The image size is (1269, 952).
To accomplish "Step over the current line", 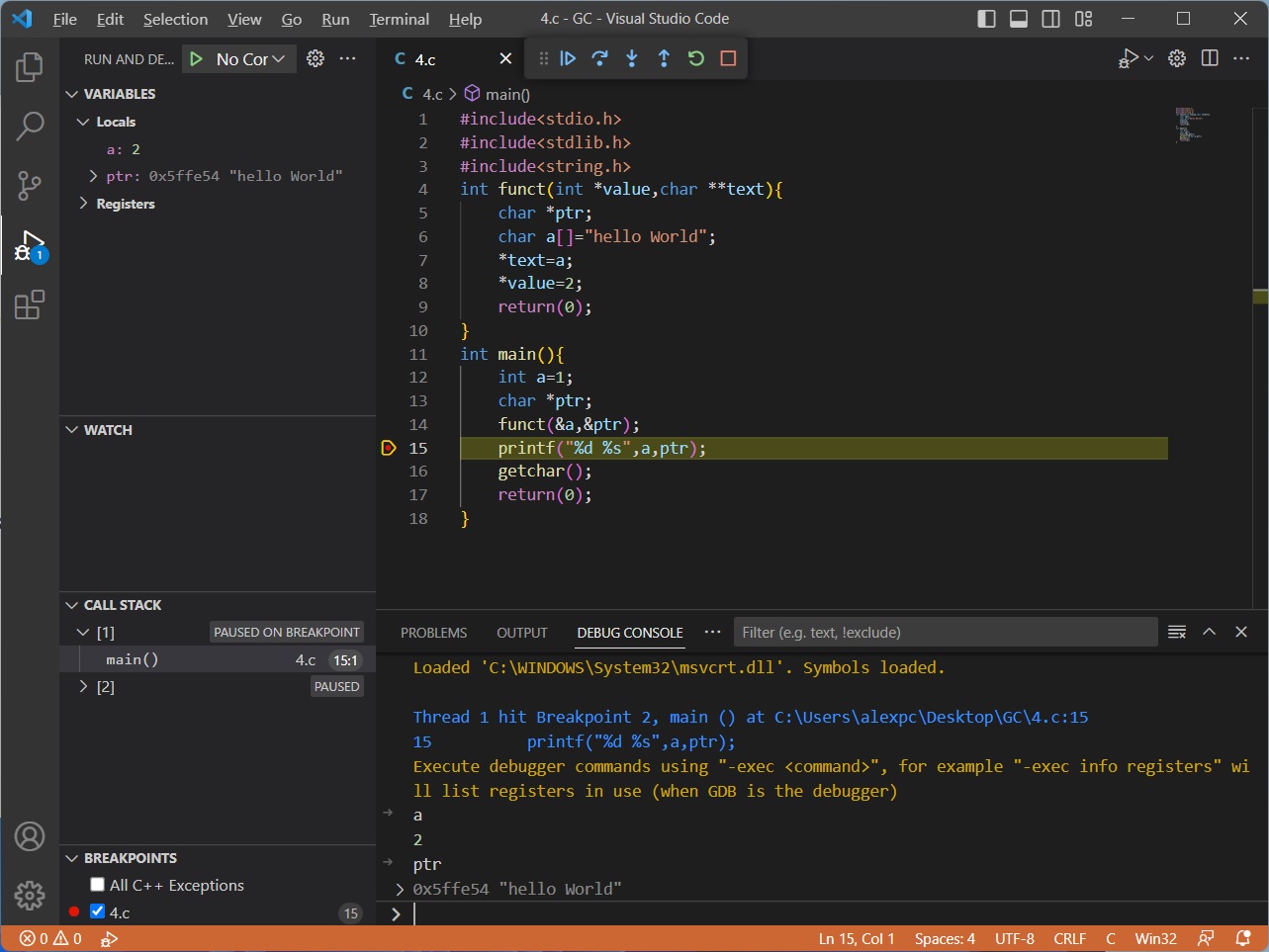I will pos(599,58).
